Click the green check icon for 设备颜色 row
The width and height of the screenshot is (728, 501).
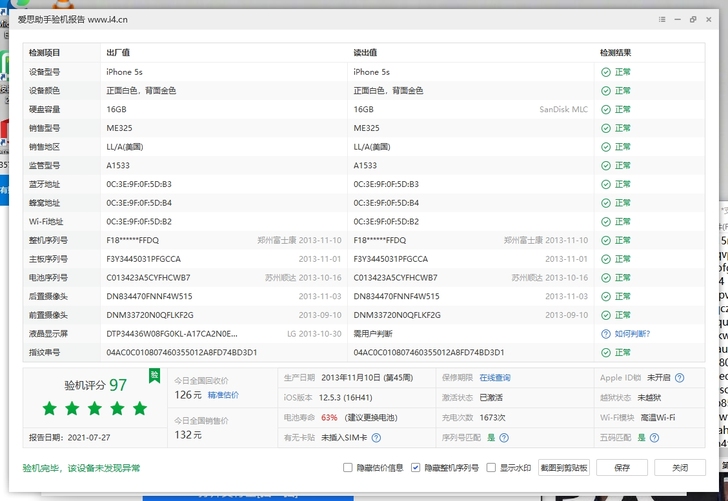[606, 91]
